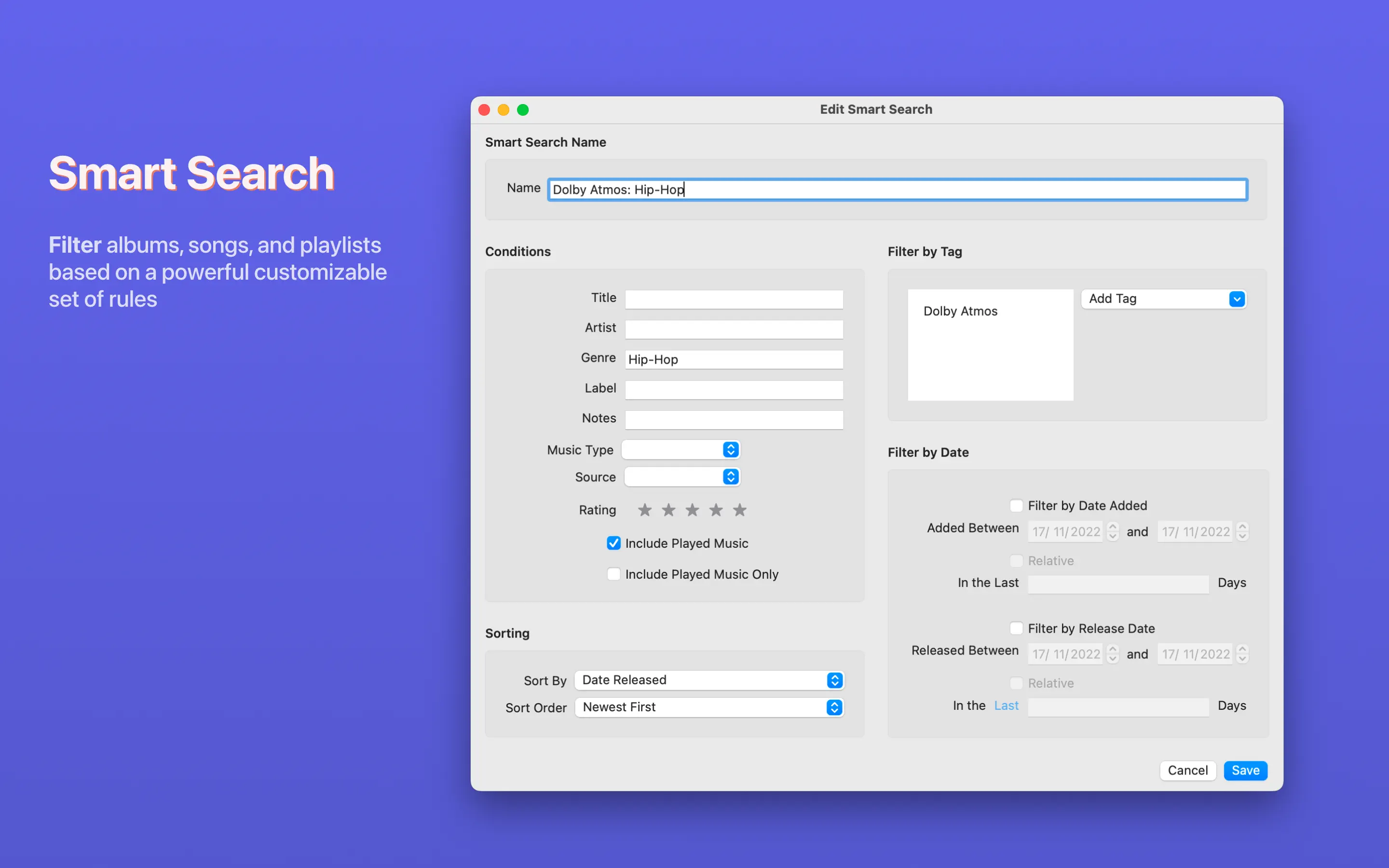Set rating to five stars
The width and height of the screenshot is (1389, 868).
point(740,510)
